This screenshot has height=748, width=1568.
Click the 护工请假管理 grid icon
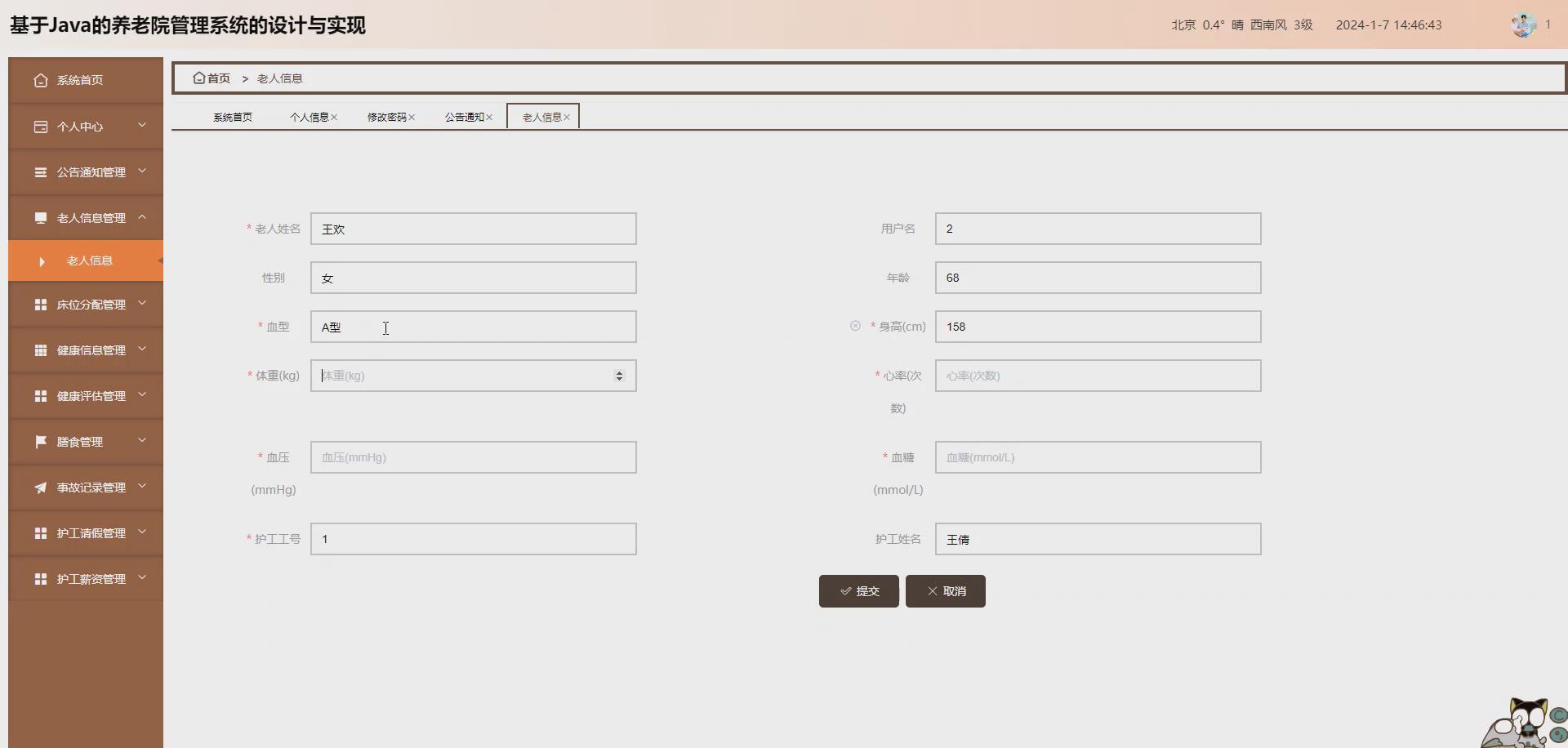pyautogui.click(x=41, y=533)
